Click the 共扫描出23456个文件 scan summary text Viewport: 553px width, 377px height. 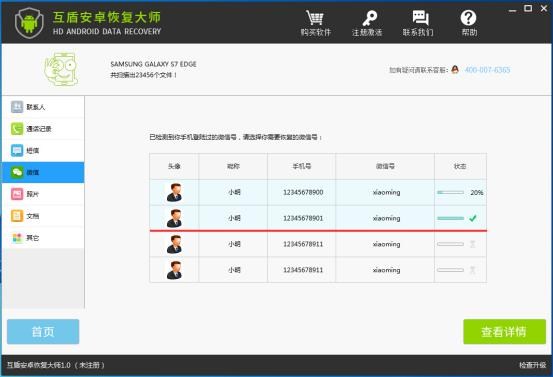143,75
